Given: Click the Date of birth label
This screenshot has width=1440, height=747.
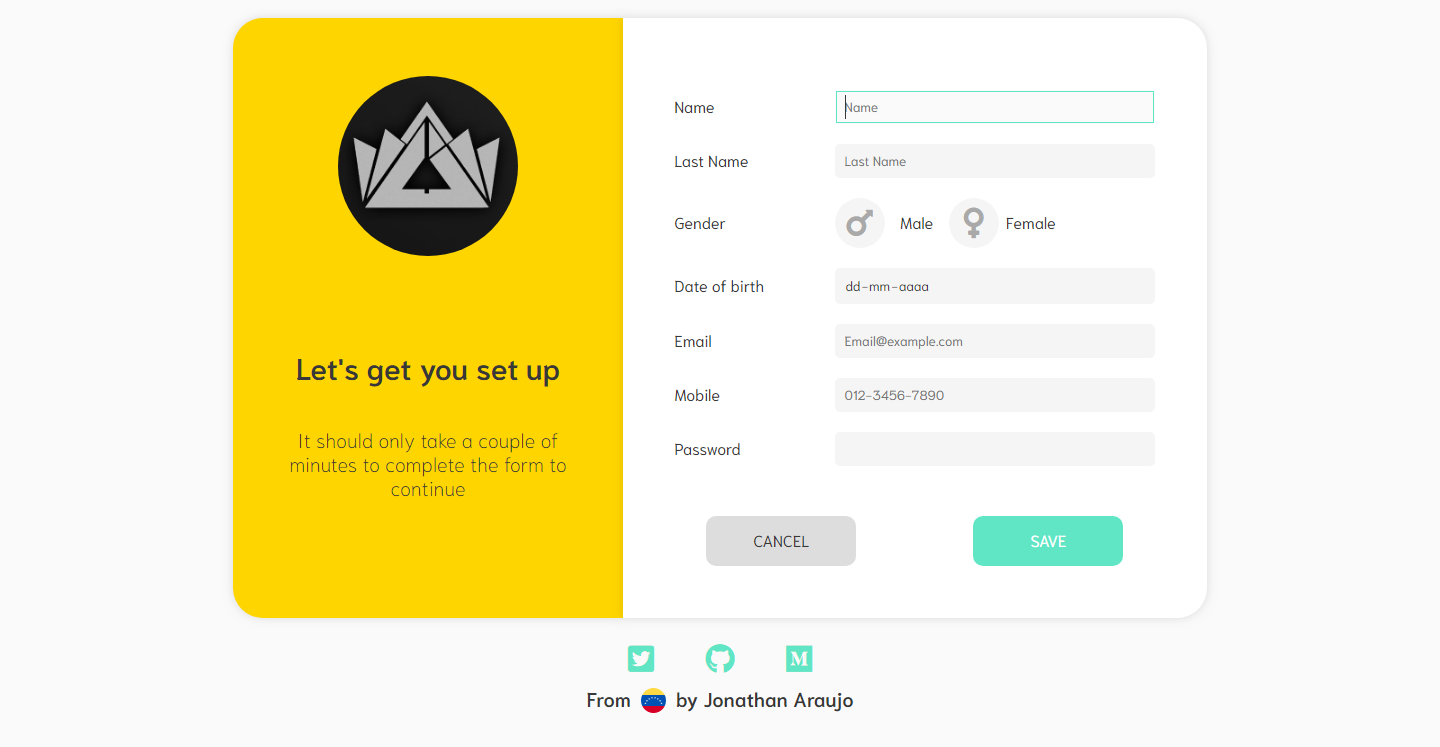Looking at the screenshot, I should click(x=719, y=287).
